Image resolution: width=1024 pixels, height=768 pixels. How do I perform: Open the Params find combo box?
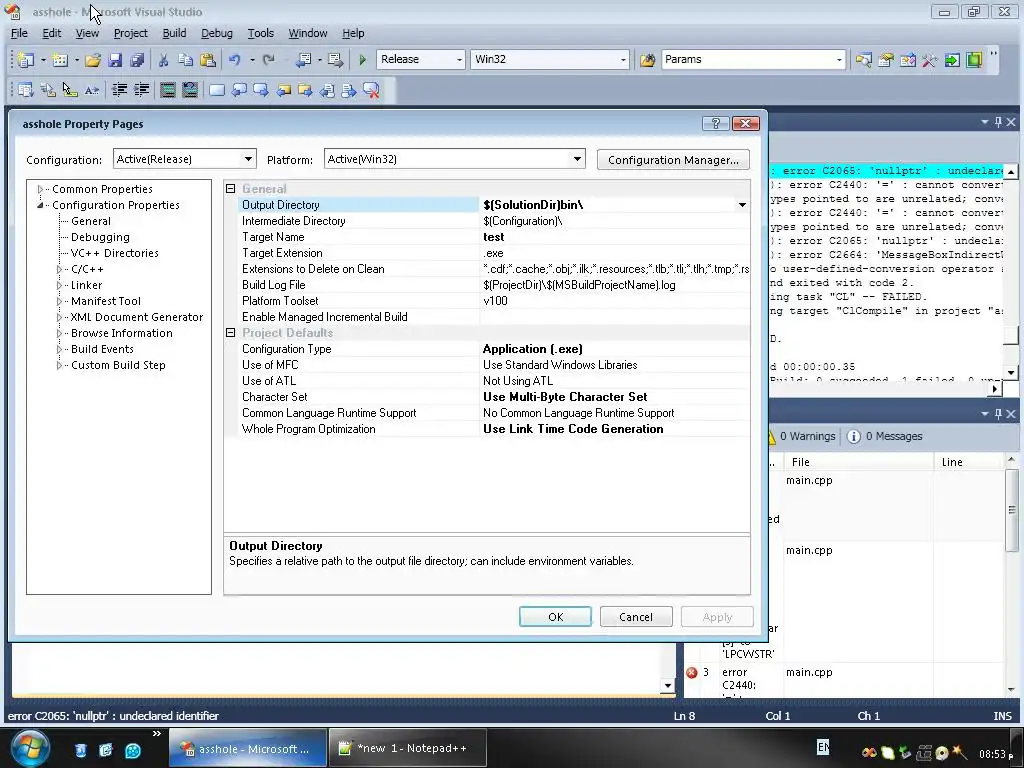point(753,59)
